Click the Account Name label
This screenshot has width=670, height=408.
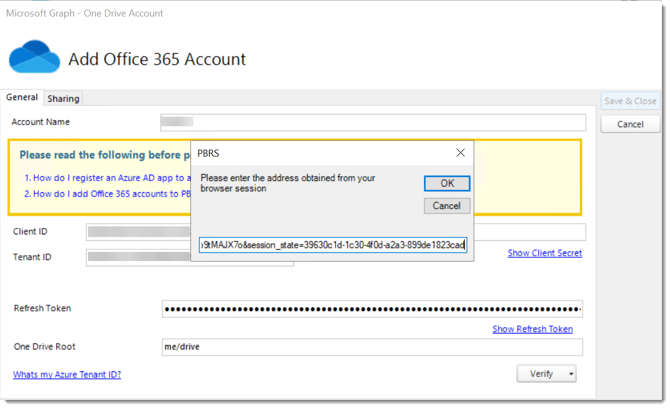pyautogui.click(x=40, y=122)
